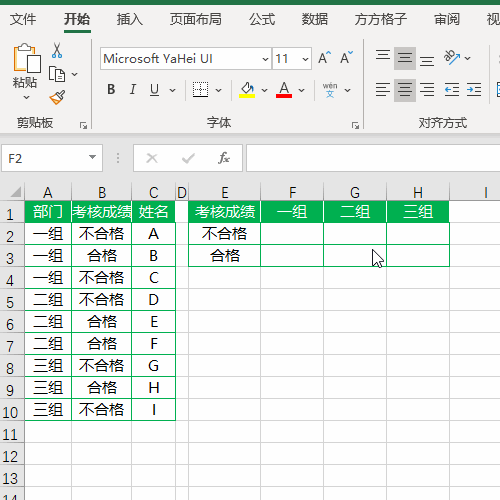Apply the Borders icon
The height and width of the screenshot is (500, 500).
[200, 90]
